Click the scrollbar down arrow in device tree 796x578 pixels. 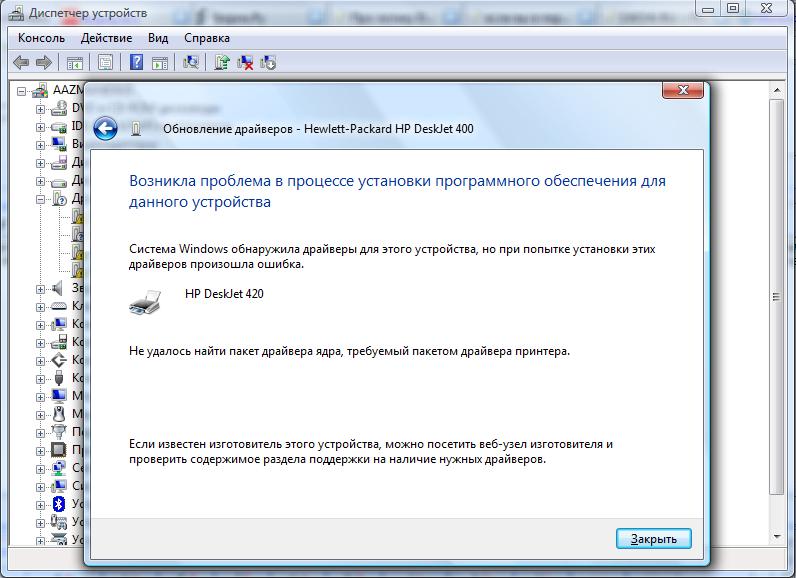tap(777, 536)
